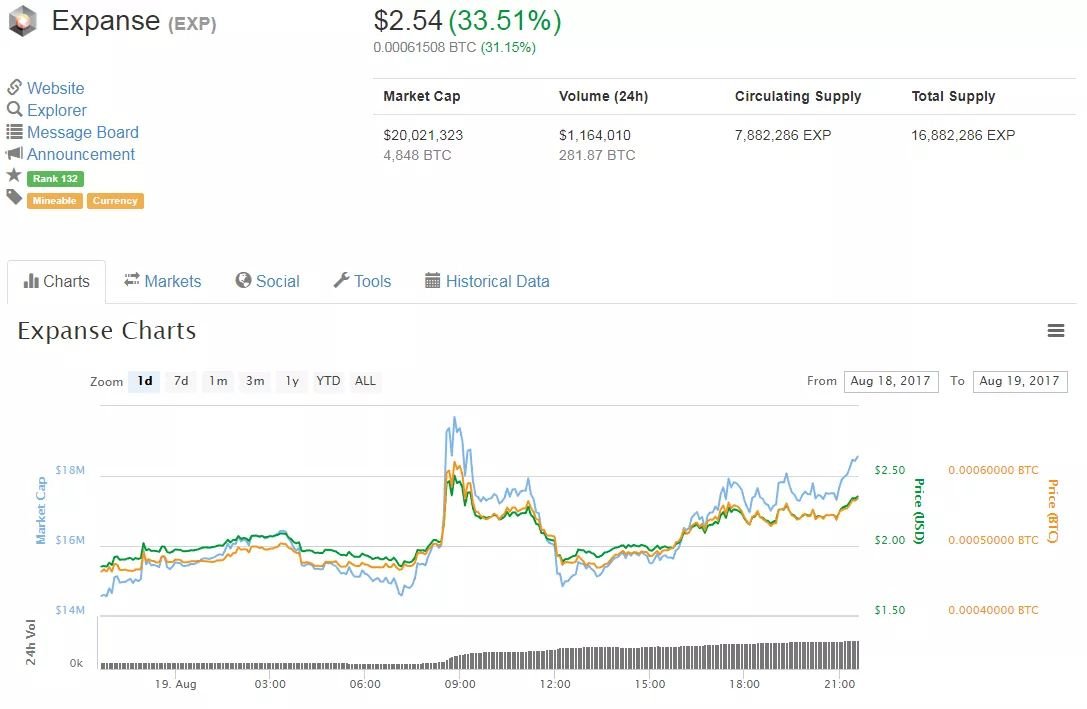Go to the Message Board link
The image size is (1087, 709).
pos(82,132)
